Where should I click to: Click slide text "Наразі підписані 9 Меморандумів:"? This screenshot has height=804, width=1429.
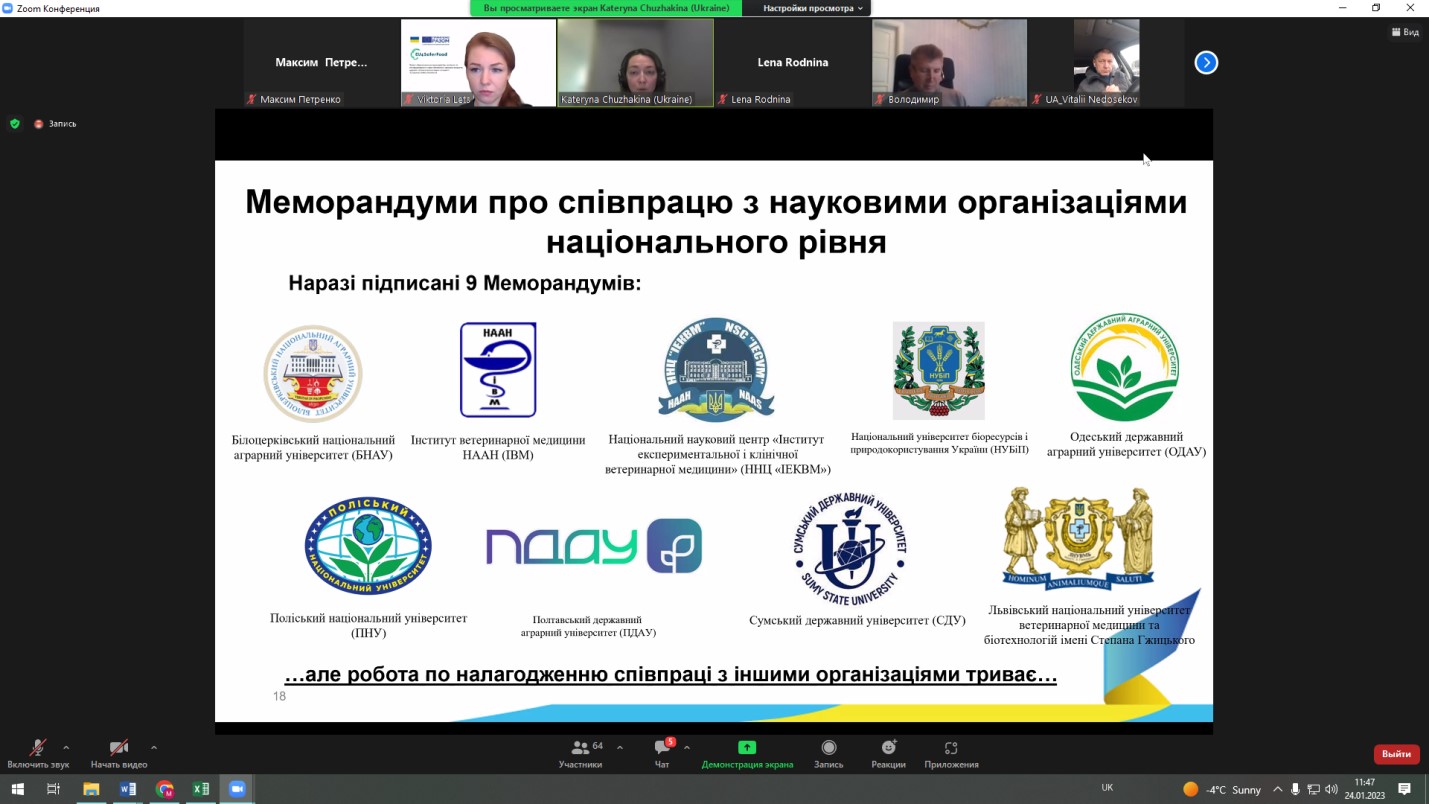[x=465, y=283]
